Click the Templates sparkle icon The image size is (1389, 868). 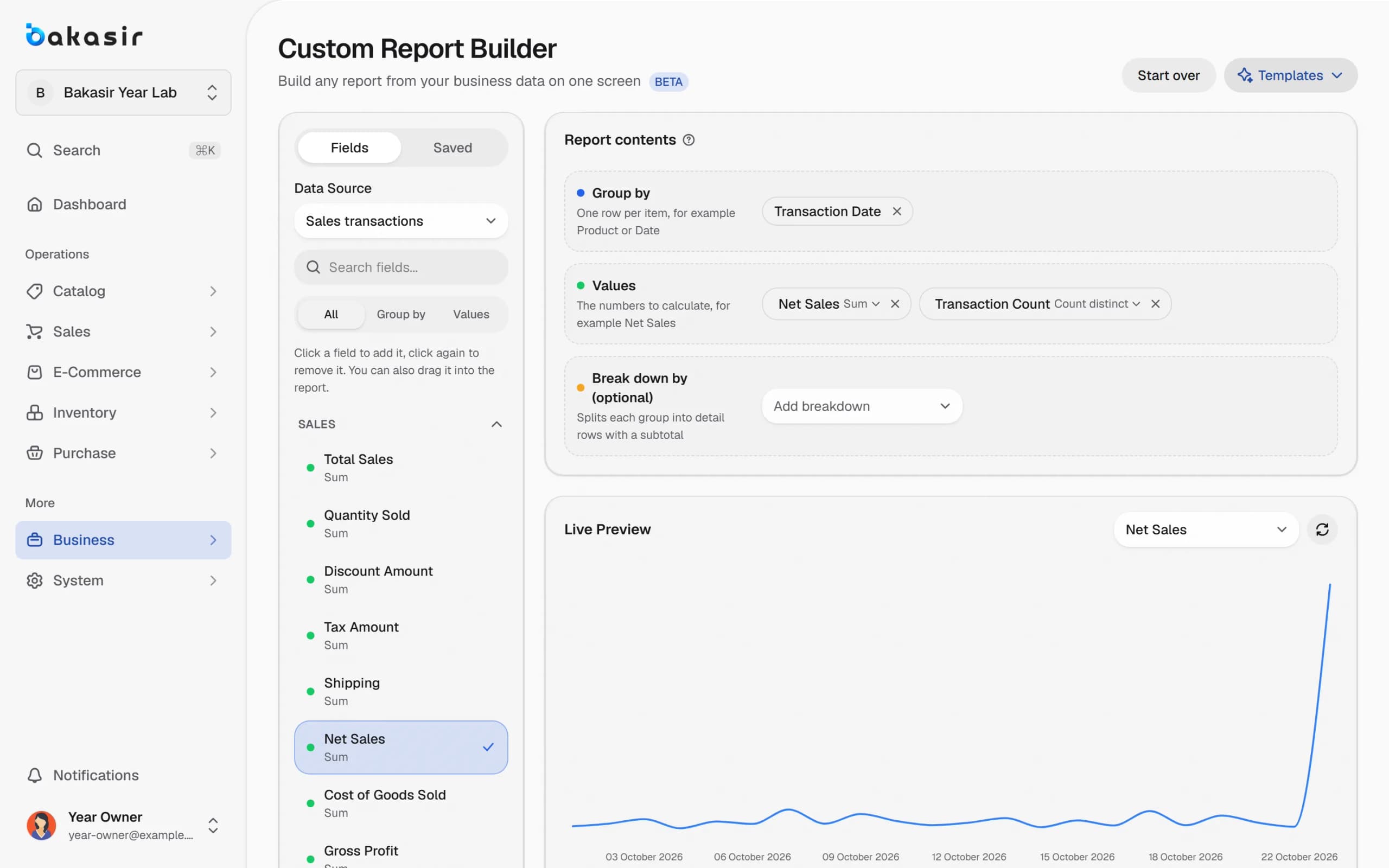1244,75
